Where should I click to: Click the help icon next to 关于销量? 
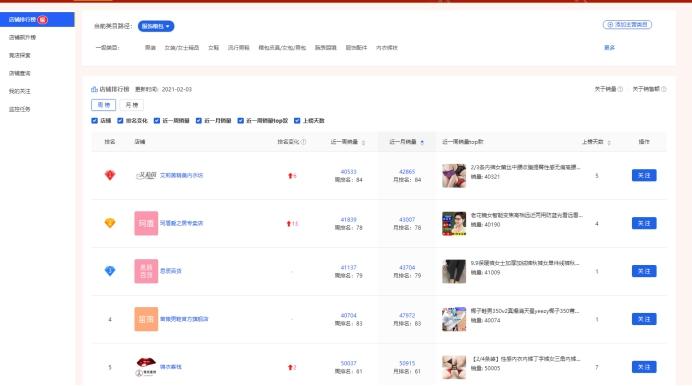(x=620, y=89)
